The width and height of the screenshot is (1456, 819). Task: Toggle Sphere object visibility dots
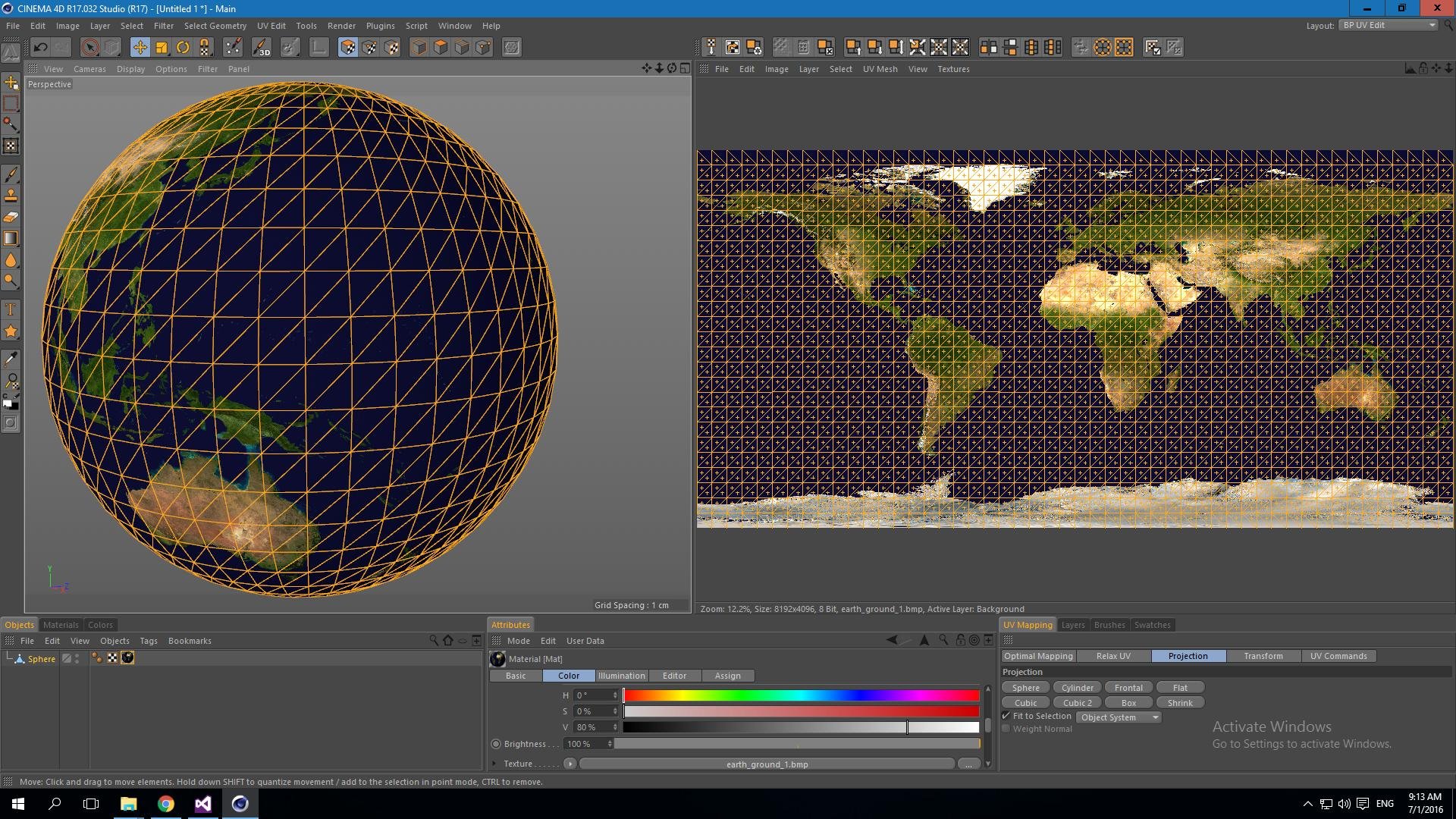77,659
